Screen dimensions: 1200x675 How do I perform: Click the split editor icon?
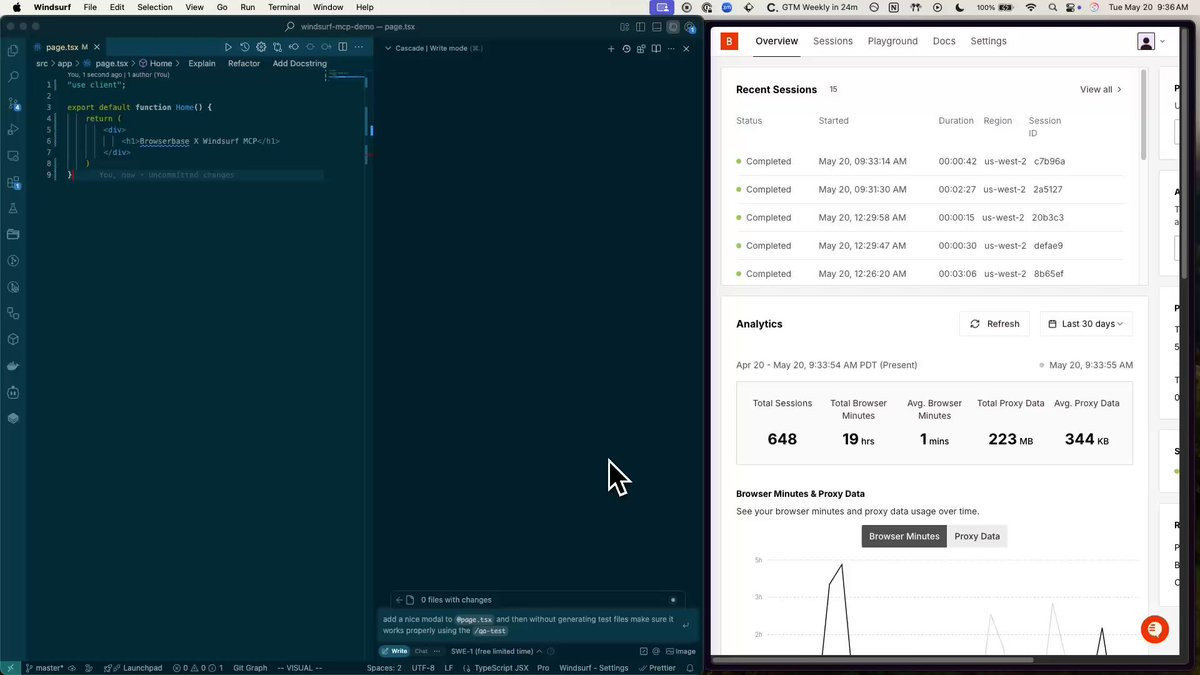(x=343, y=47)
